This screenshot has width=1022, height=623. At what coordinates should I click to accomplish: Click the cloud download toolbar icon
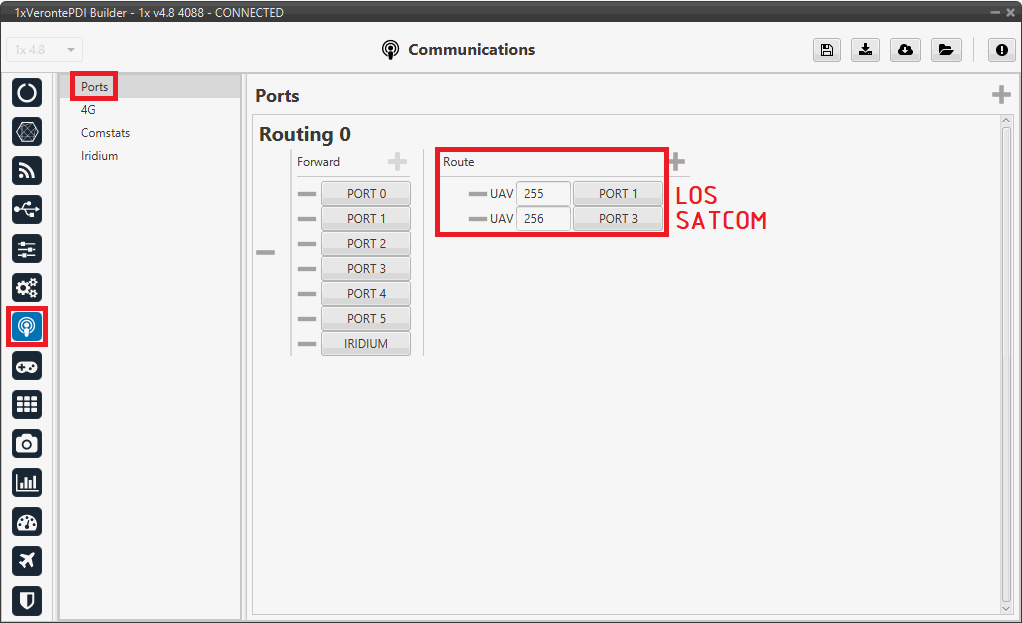pos(905,50)
